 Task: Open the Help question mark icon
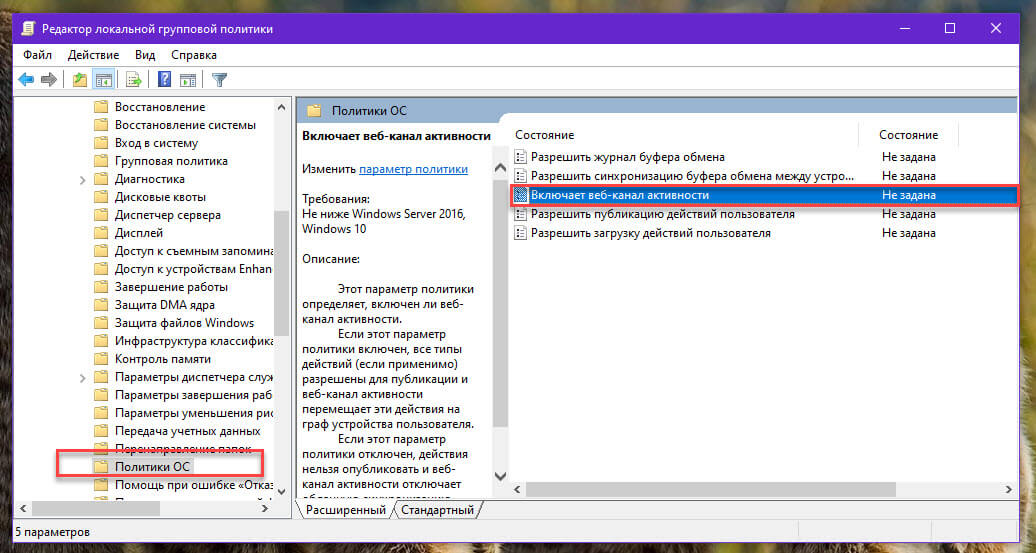[x=165, y=80]
